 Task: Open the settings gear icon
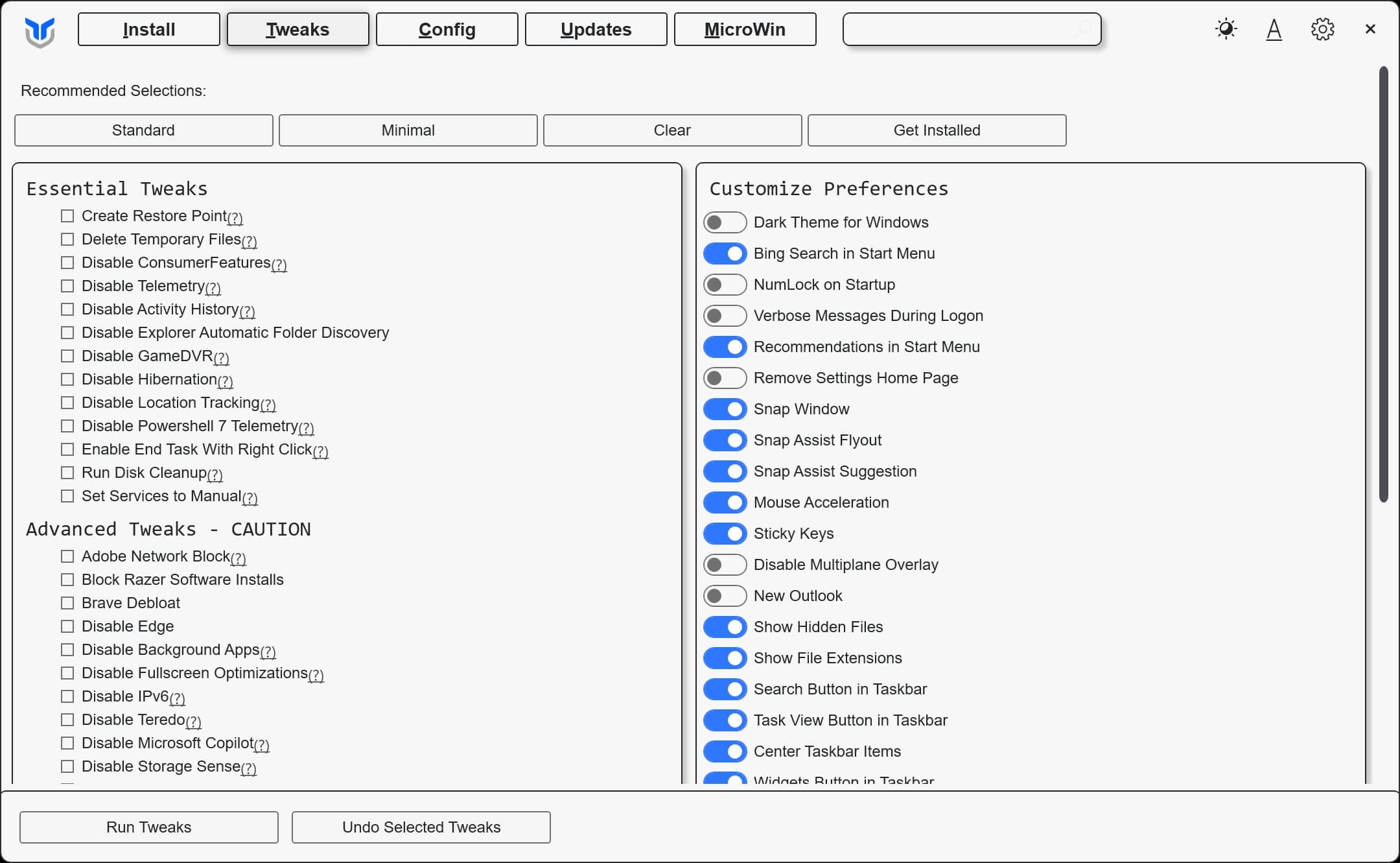click(x=1322, y=29)
